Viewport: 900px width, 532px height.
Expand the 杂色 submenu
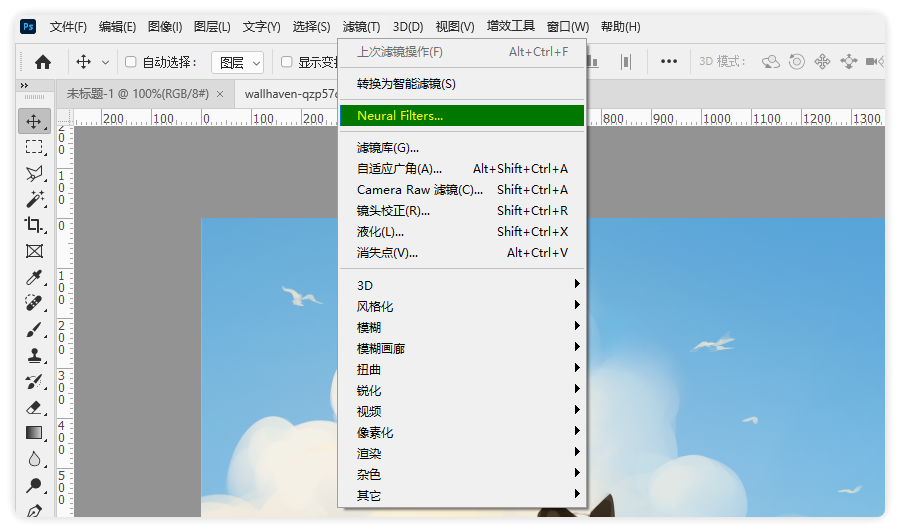[461, 474]
